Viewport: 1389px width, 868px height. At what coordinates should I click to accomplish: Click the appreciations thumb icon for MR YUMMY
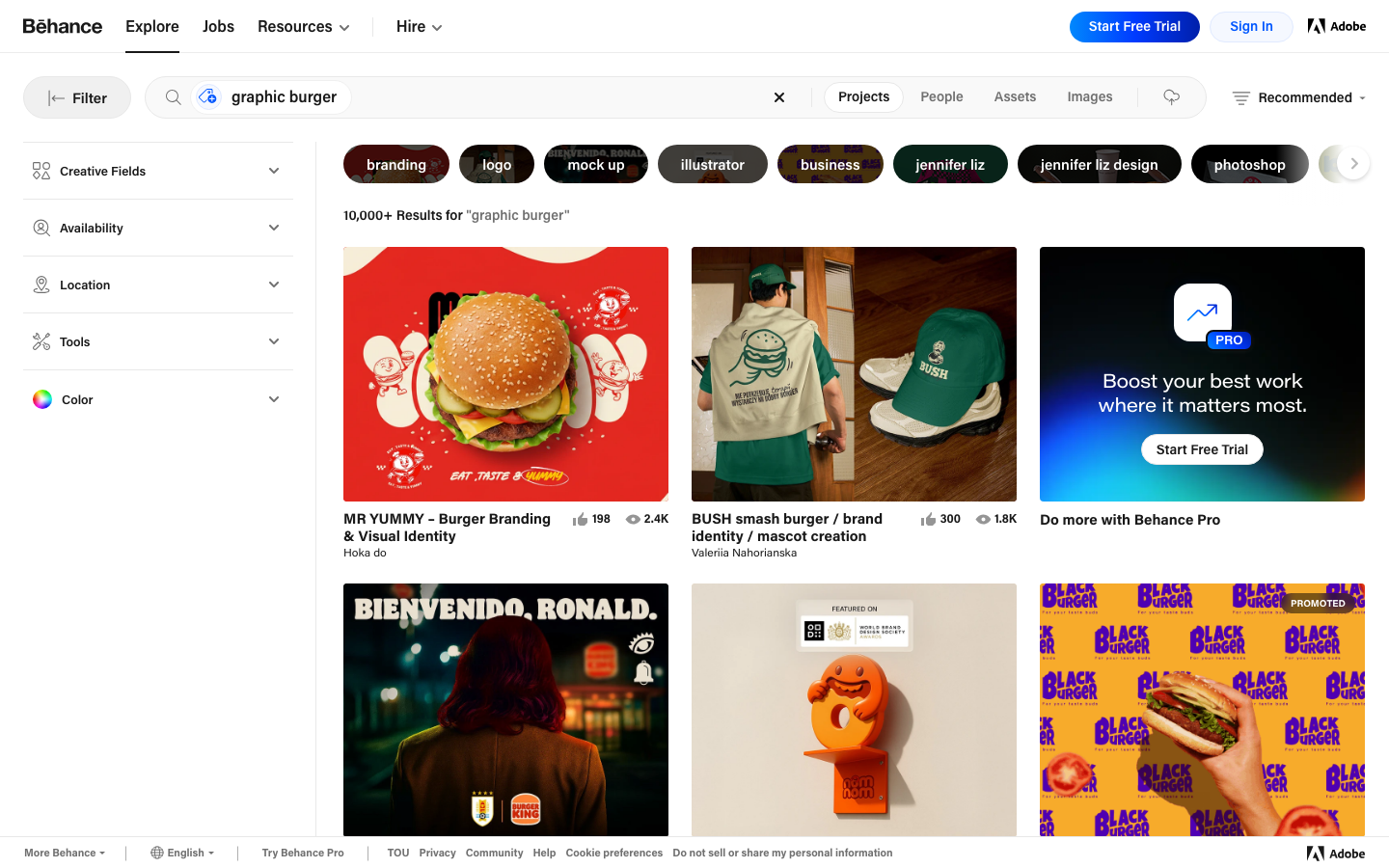click(580, 520)
